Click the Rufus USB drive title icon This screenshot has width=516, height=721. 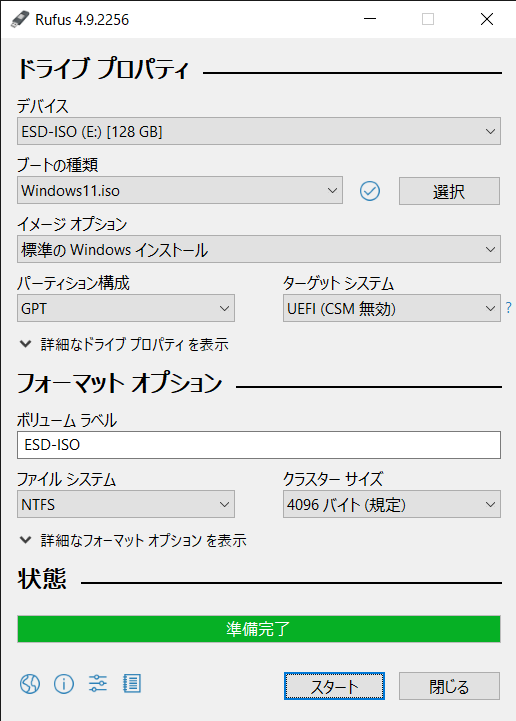pyautogui.click(x=20, y=19)
